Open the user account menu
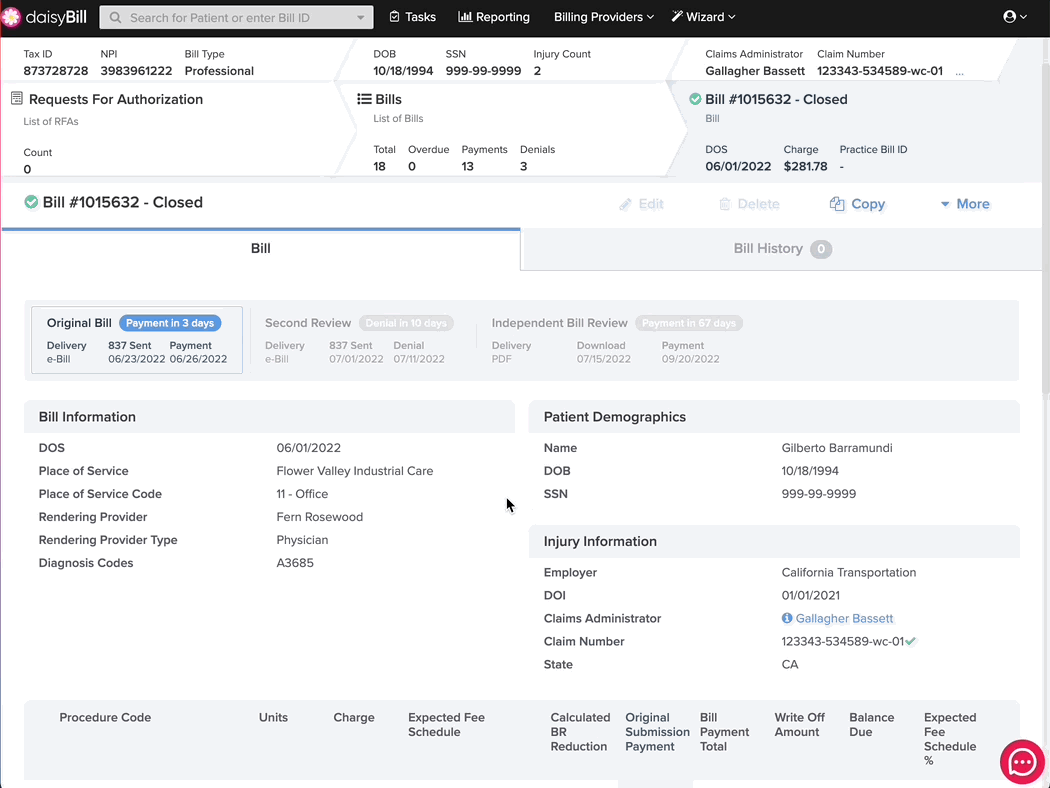Screen dimensions: 1050x788 pos(1015,17)
